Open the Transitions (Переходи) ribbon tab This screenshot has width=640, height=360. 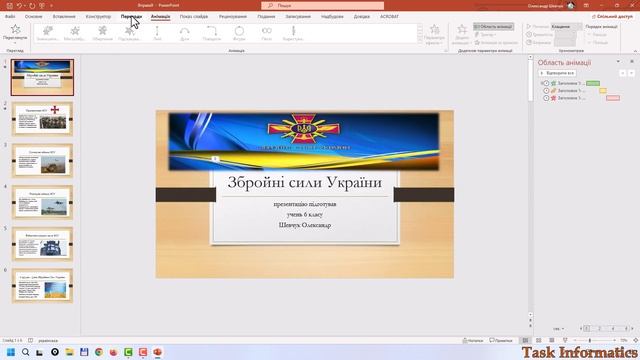click(x=131, y=17)
